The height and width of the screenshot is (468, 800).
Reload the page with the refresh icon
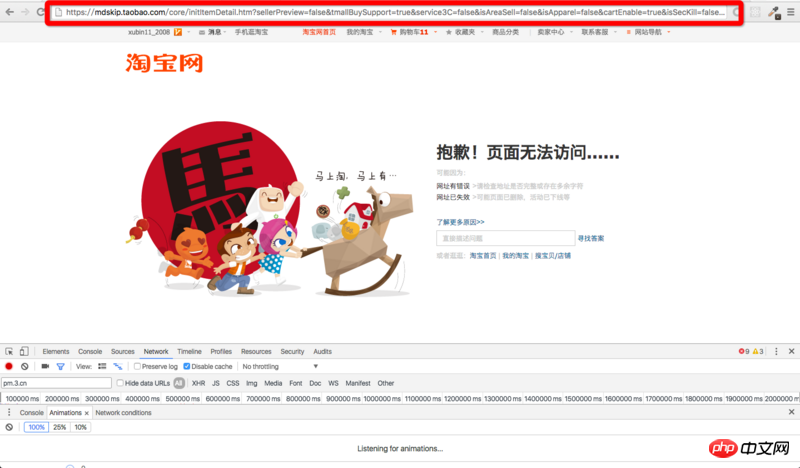(x=40, y=12)
